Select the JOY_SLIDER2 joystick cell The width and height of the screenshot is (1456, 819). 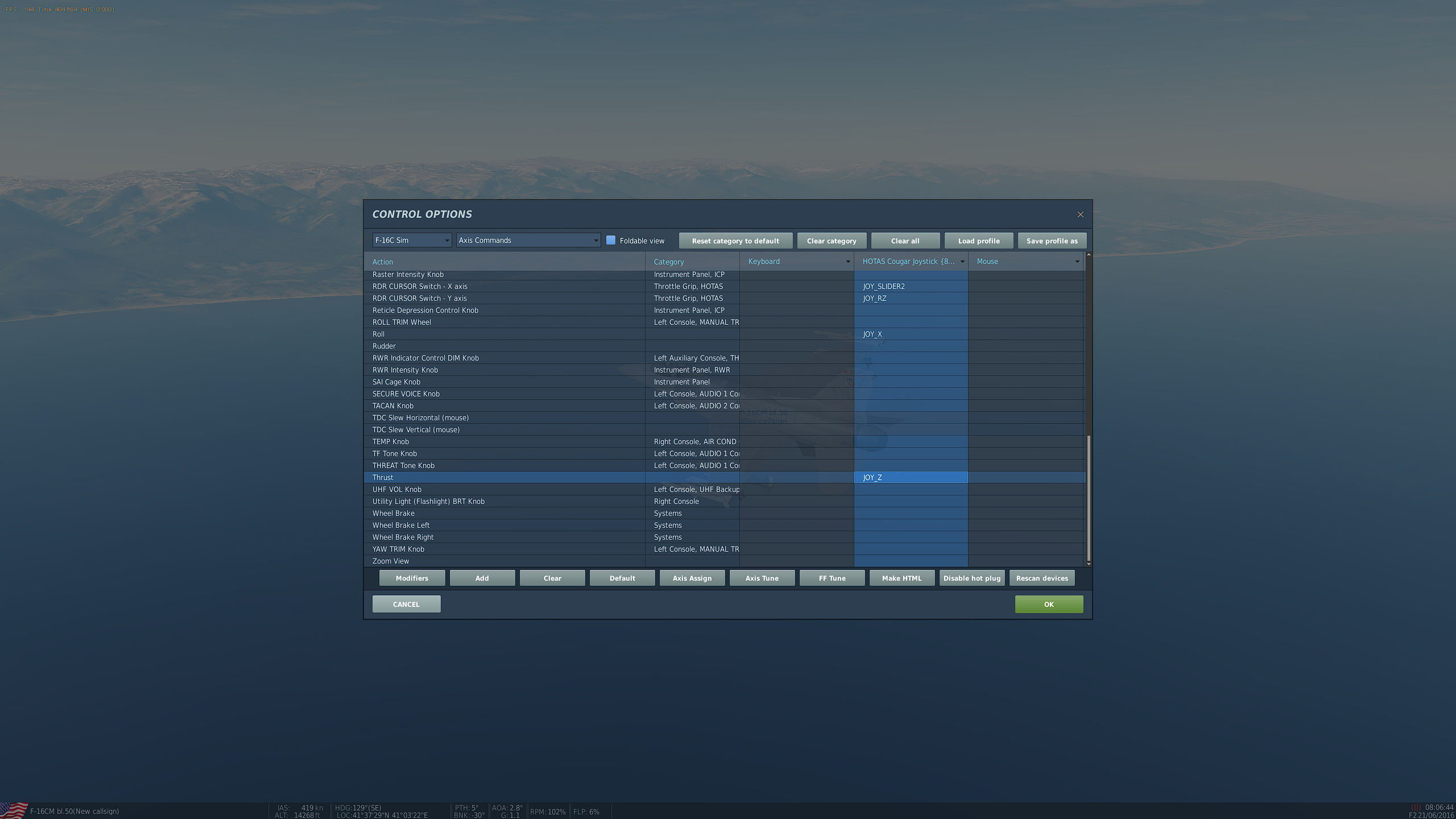[911, 286]
